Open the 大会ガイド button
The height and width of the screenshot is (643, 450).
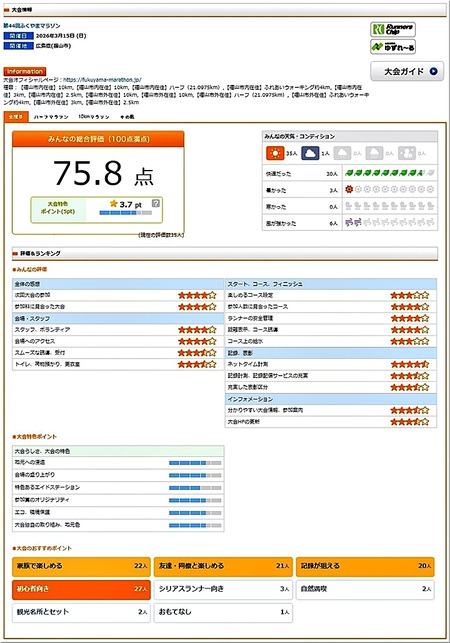coord(407,71)
